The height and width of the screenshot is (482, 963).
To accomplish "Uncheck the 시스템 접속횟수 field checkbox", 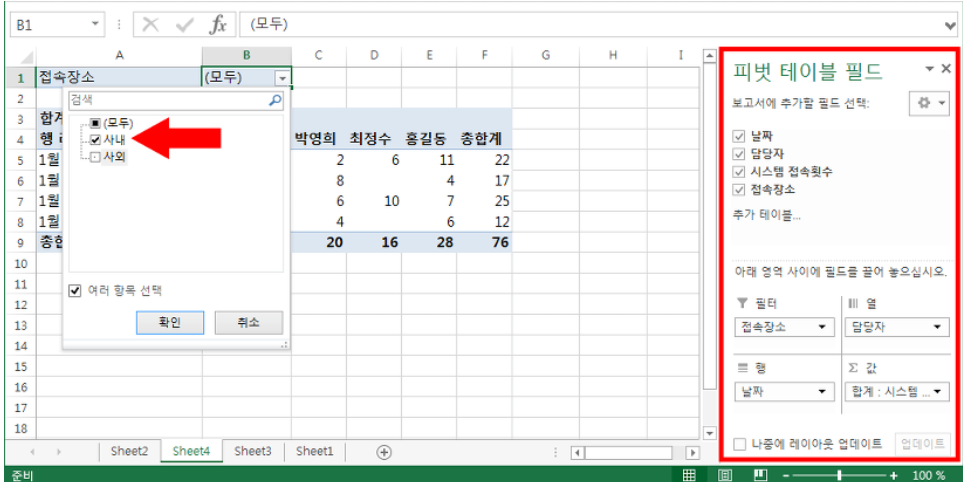I will coord(739,171).
